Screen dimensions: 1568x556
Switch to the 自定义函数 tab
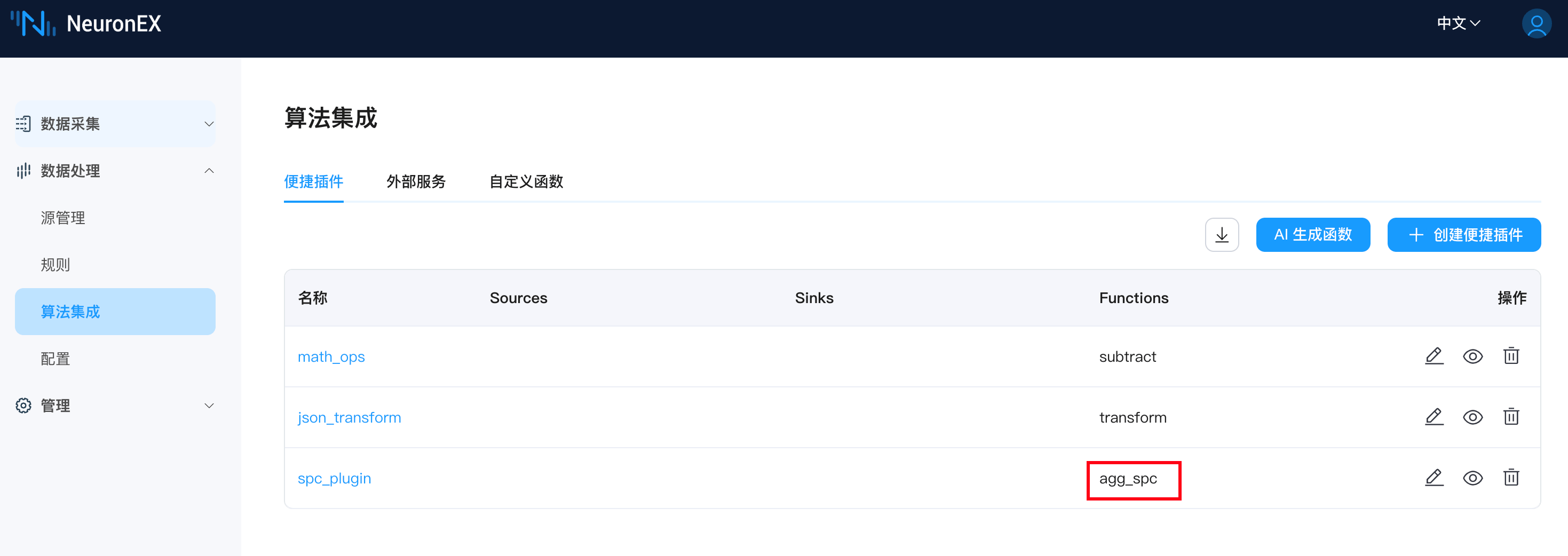click(x=526, y=181)
